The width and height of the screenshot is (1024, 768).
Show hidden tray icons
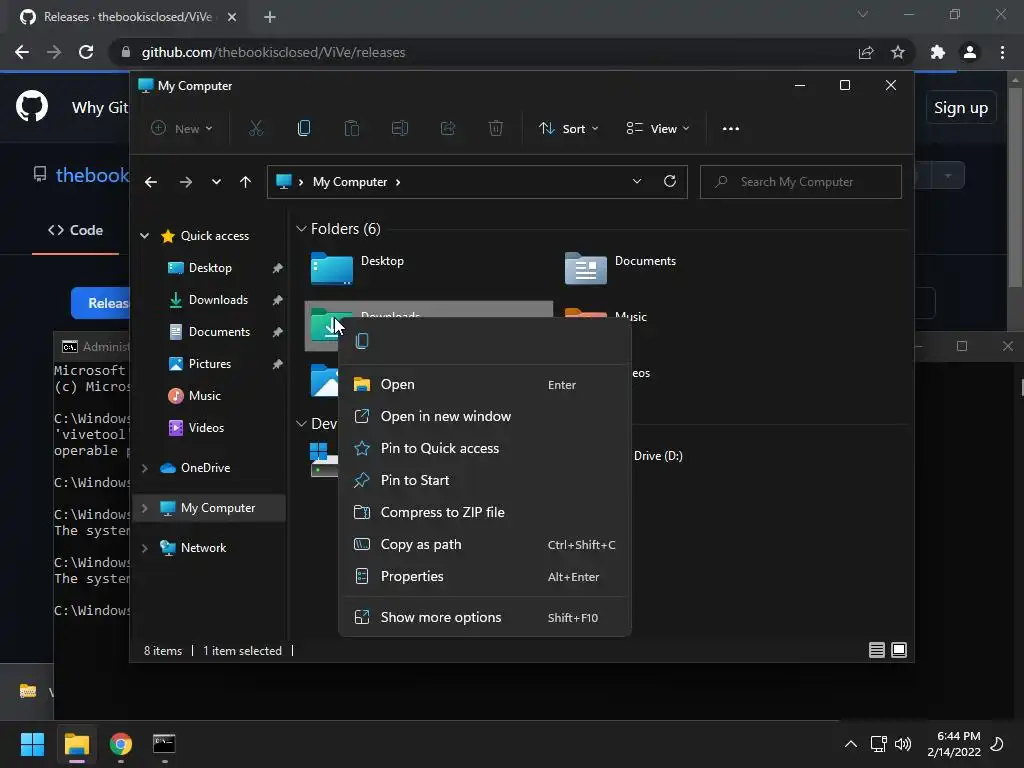850,744
